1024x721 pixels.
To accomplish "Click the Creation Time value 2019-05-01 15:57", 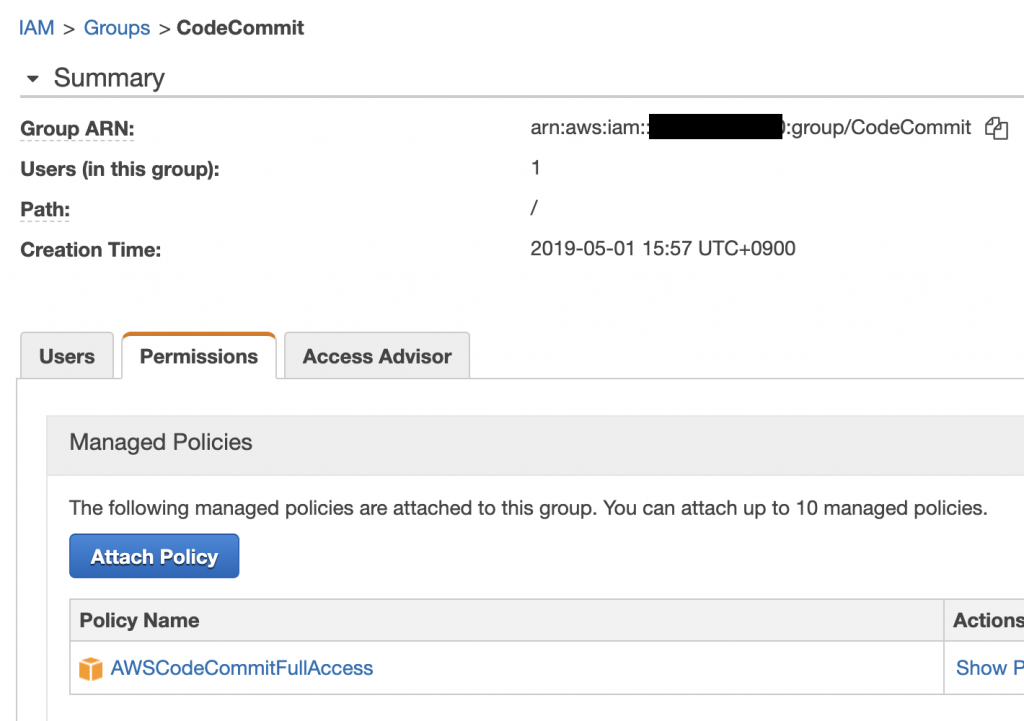I will point(663,249).
